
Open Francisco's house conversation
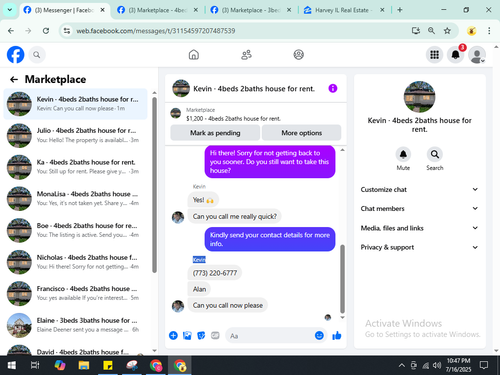click(x=75, y=293)
